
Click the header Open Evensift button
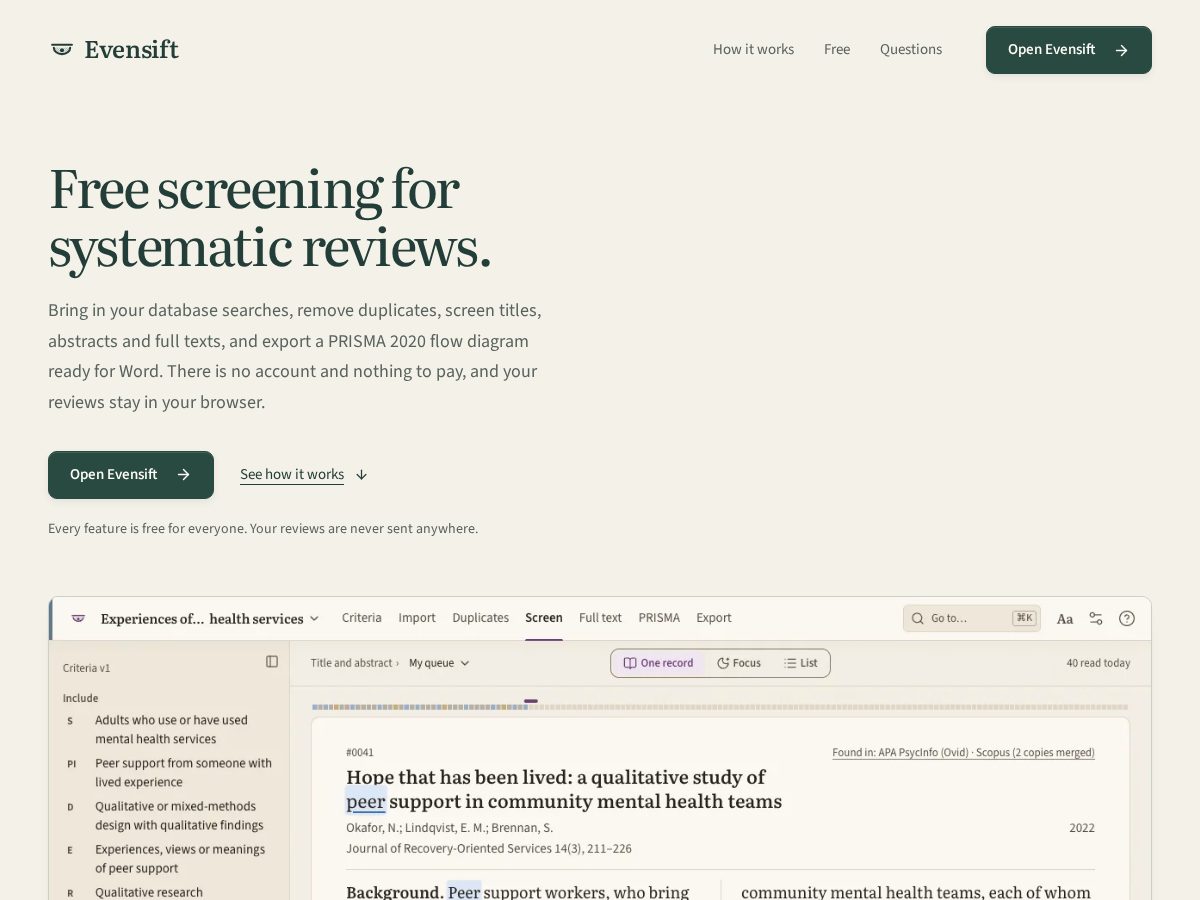click(1069, 50)
